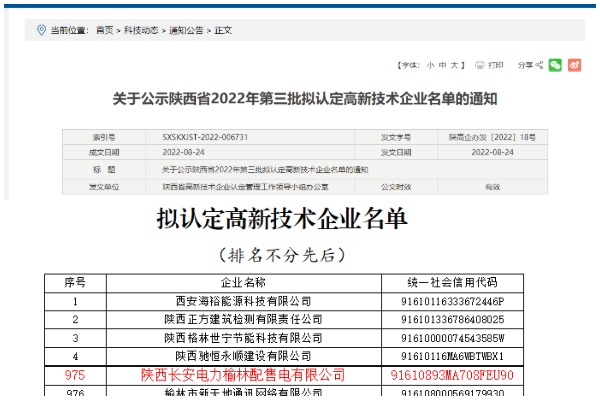Click heading 拟认定高新技术企业名单
This screenshot has height=400, width=600.
coord(282,219)
